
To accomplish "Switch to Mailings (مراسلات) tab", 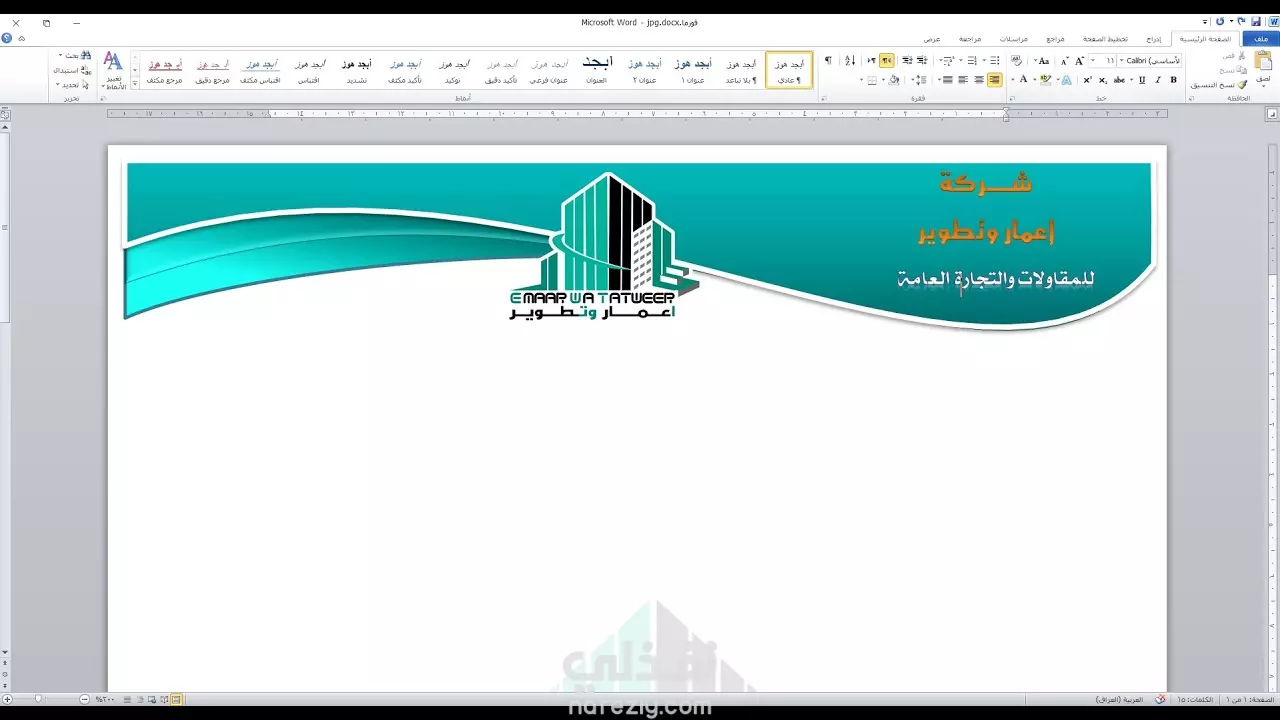I will click(x=1014, y=39).
